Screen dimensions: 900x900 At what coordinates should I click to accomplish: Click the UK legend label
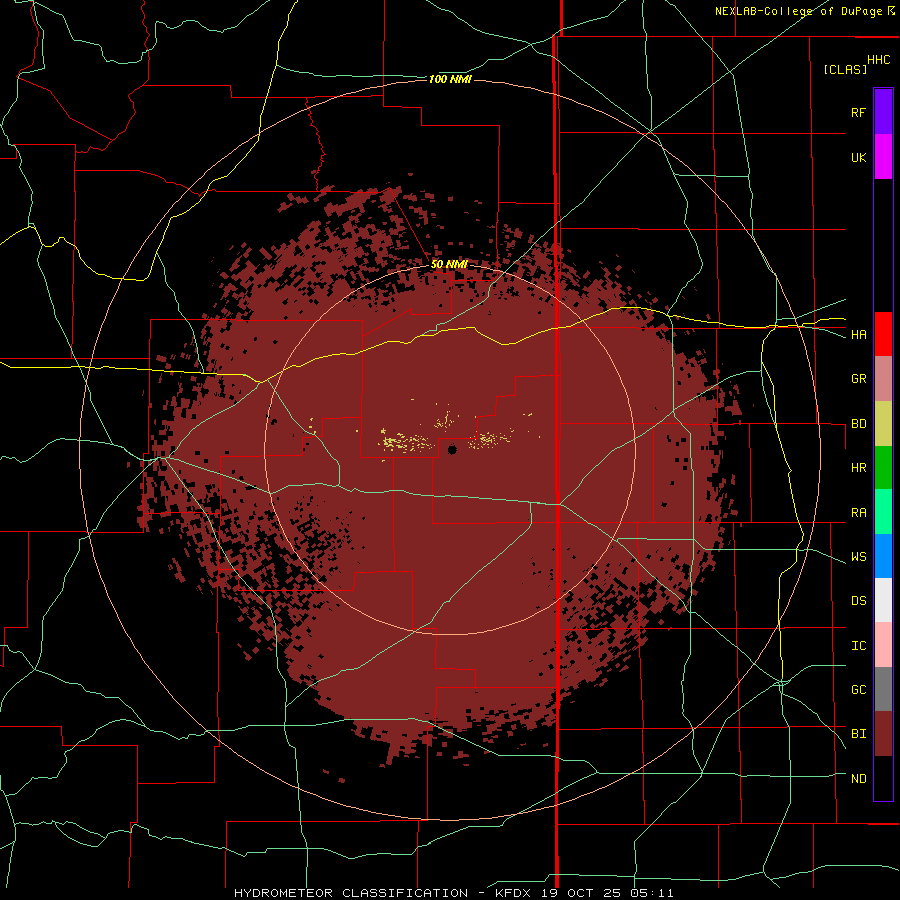(858, 157)
